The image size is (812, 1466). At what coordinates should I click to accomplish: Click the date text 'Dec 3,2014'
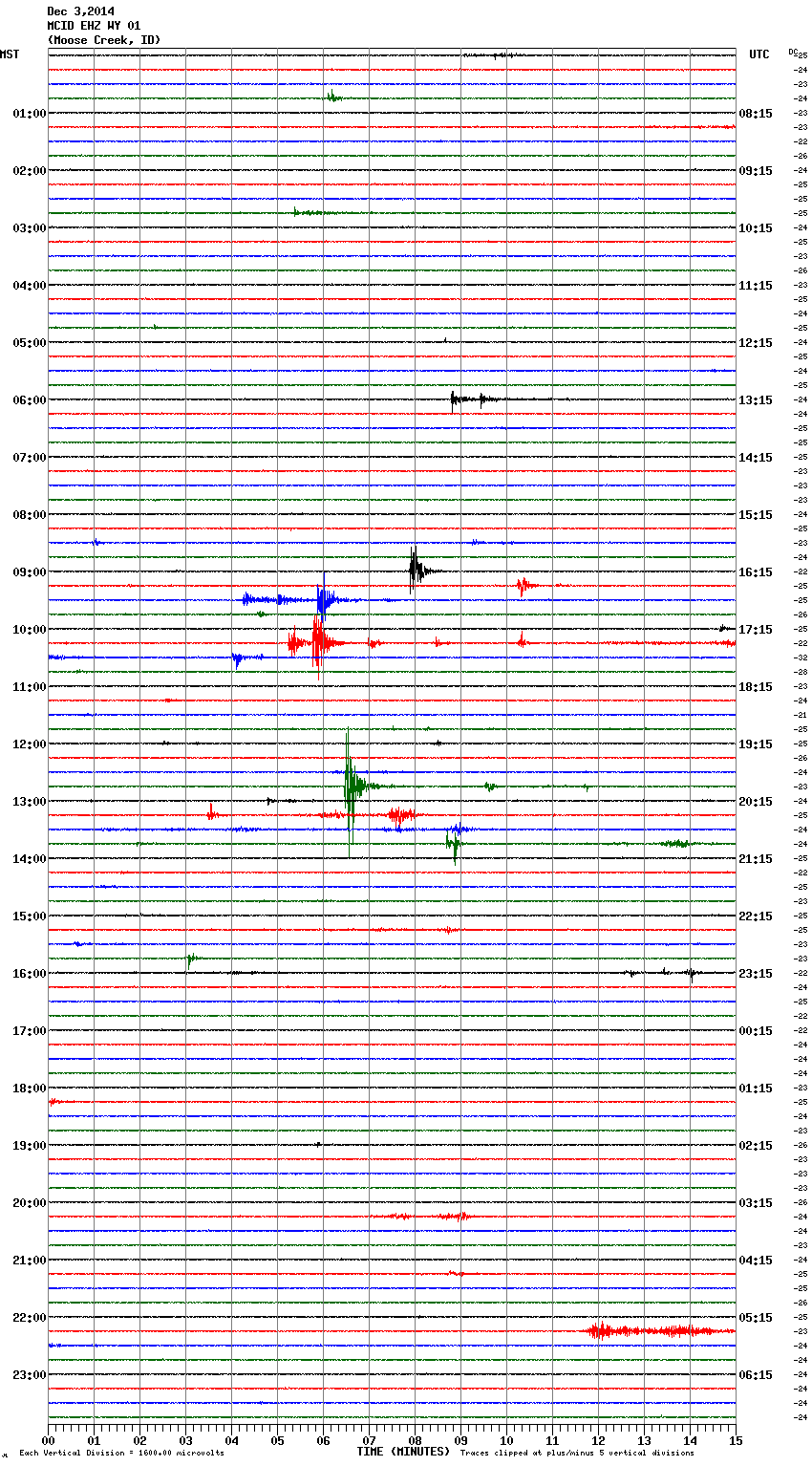pyautogui.click(x=80, y=11)
